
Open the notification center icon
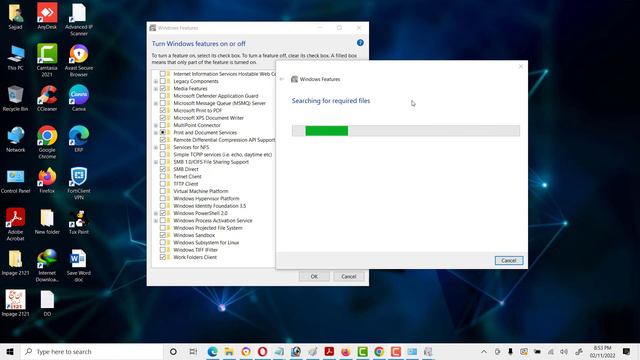click(x=627, y=351)
